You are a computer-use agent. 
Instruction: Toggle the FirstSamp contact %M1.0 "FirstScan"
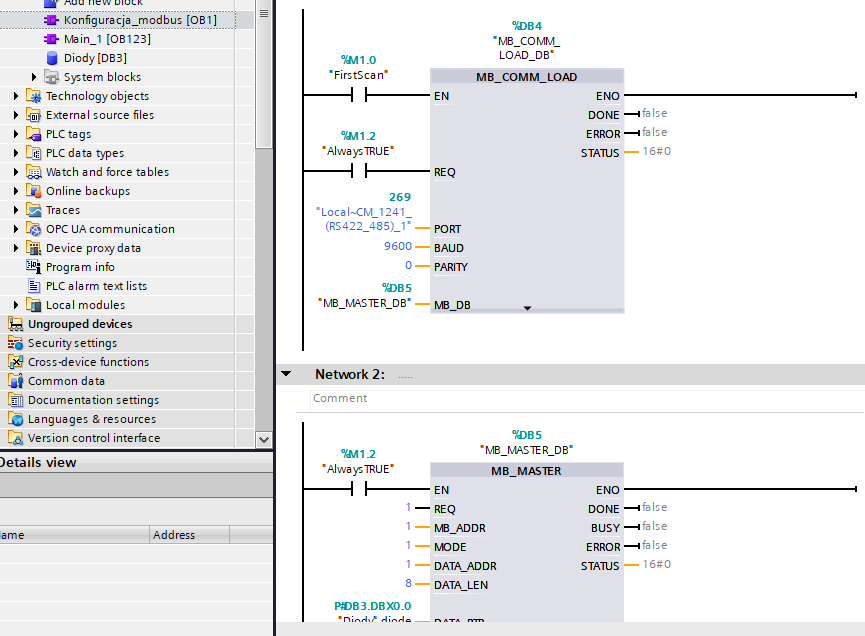tap(359, 95)
